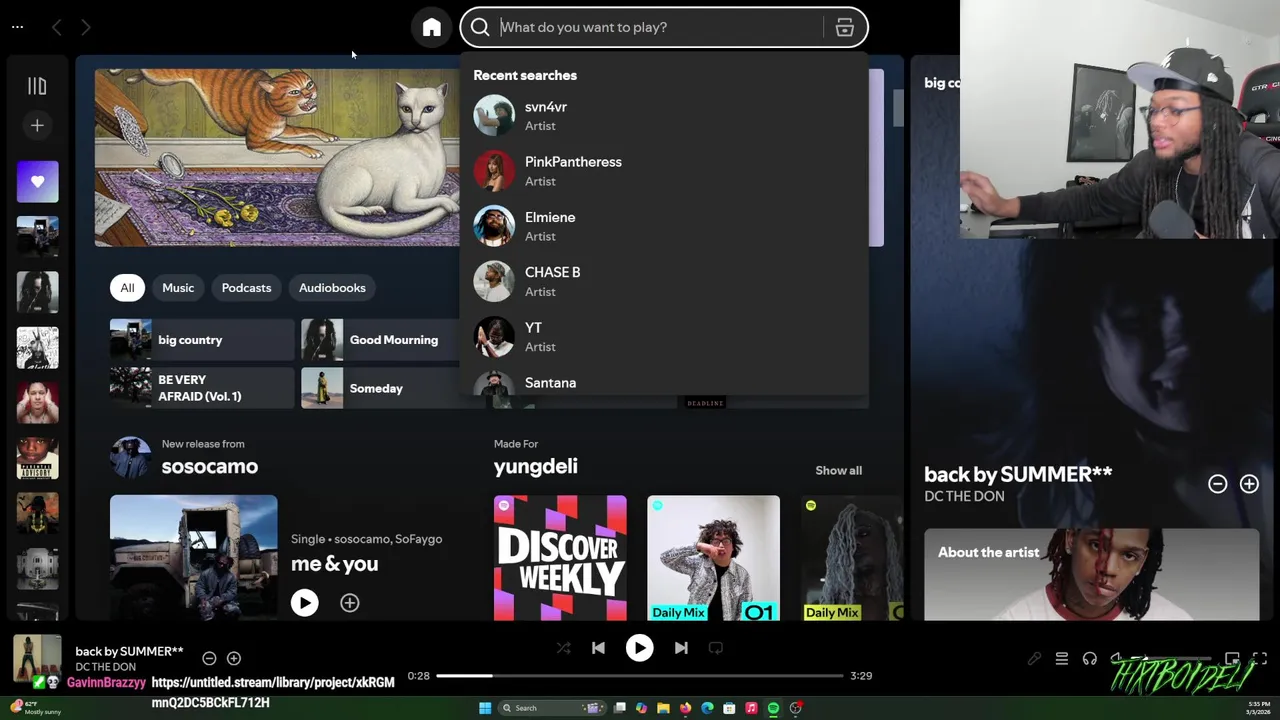Open the now-playing album thumbnail in bottom bar

click(x=37, y=658)
